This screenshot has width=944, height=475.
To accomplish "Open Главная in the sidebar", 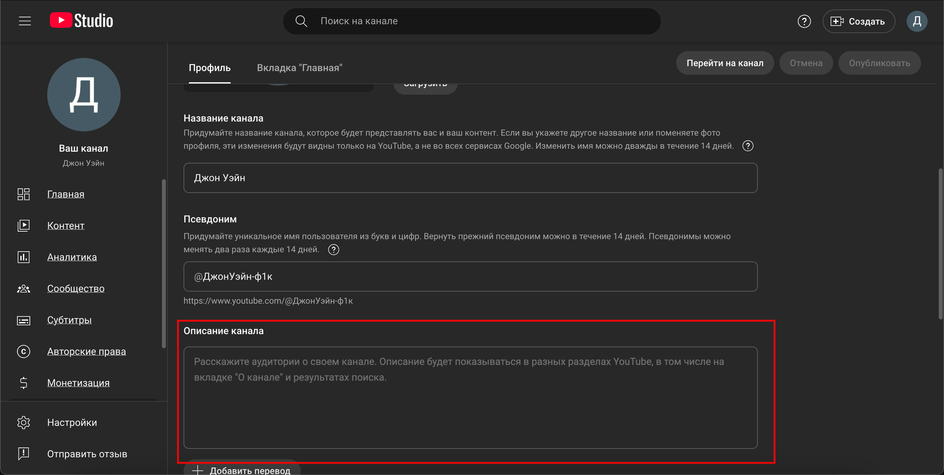I will [x=66, y=194].
